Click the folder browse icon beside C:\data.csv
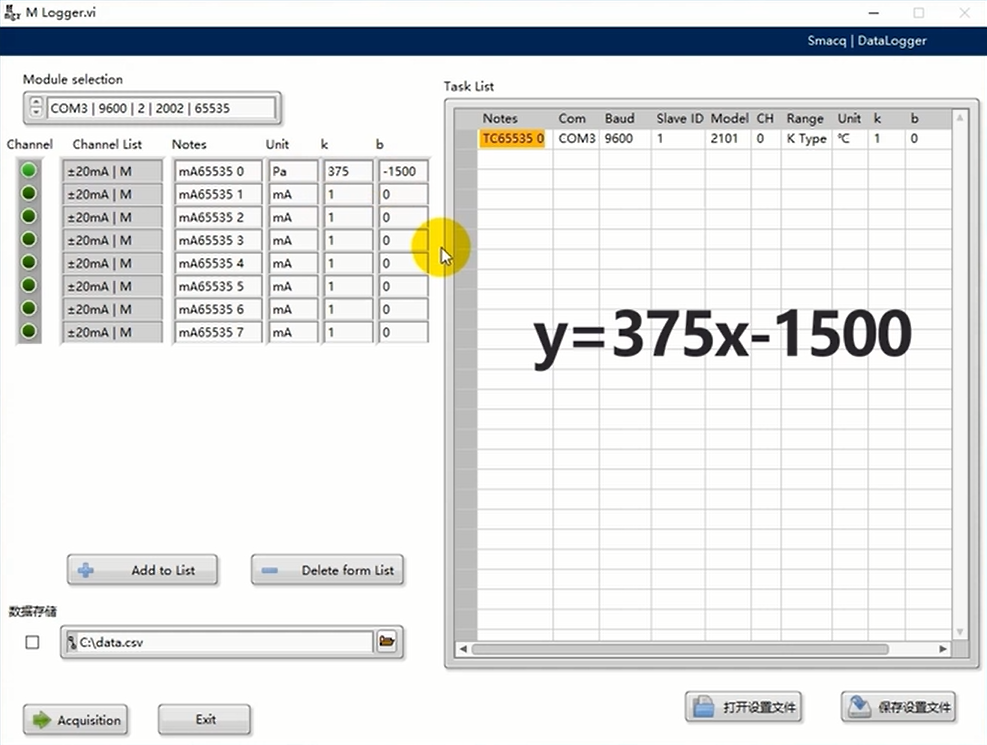The width and height of the screenshot is (987, 745). pyautogui.click(x=387, y=642)
